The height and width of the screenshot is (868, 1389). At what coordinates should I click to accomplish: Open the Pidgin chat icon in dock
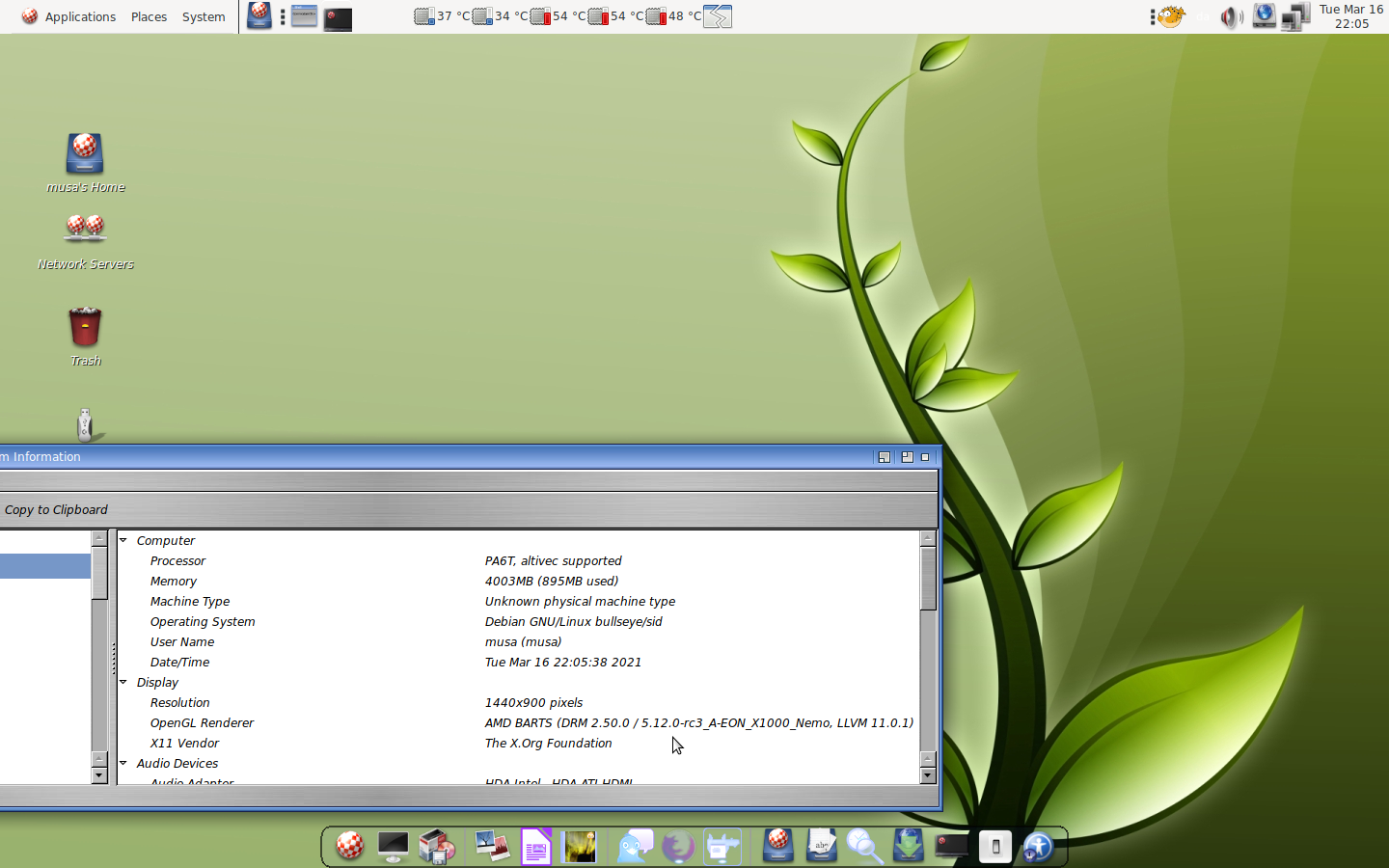point(635,847)
